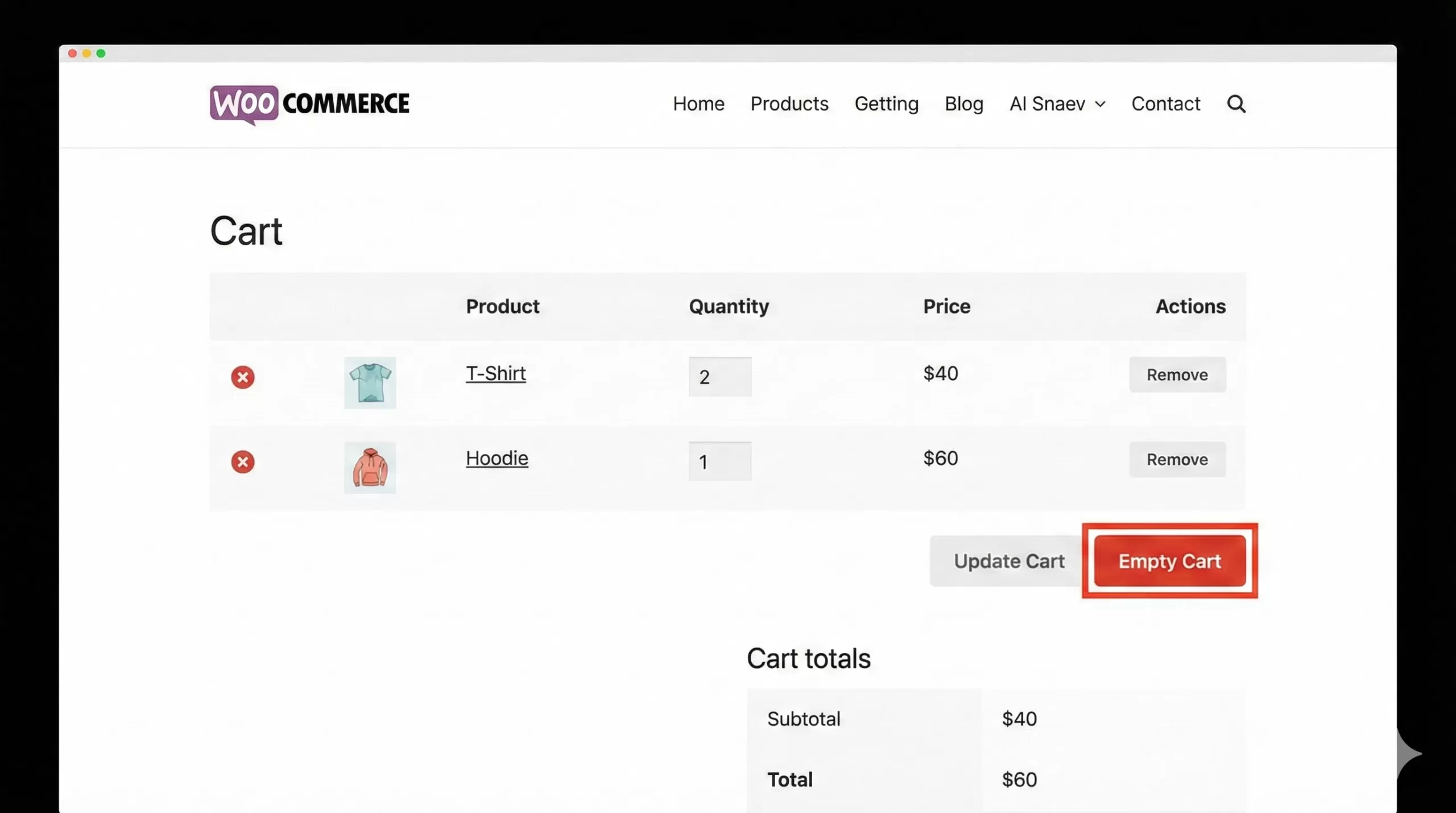Click the red X beside Hoodie

[242, 462]
